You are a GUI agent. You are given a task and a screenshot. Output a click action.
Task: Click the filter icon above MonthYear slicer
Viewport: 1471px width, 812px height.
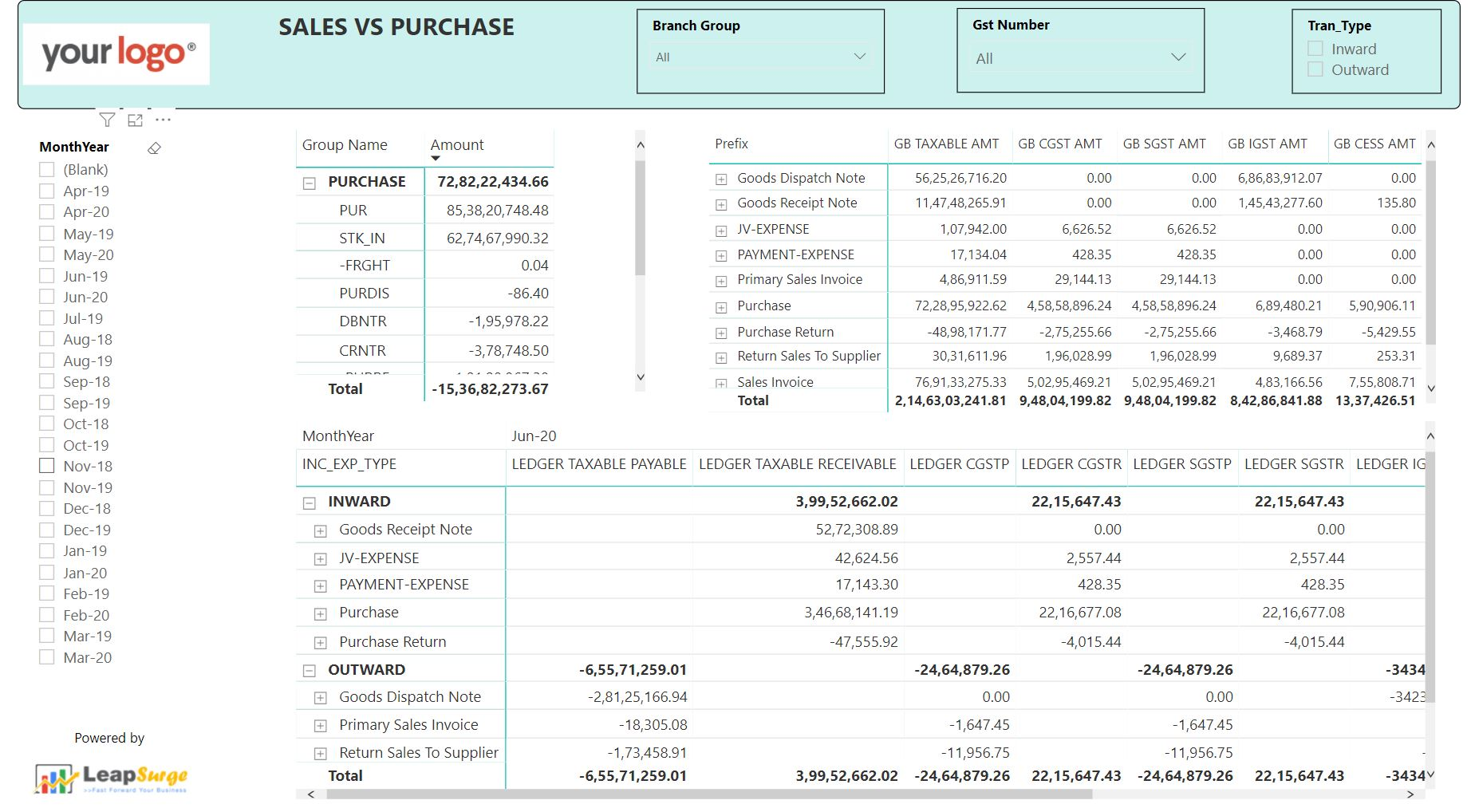107,120
